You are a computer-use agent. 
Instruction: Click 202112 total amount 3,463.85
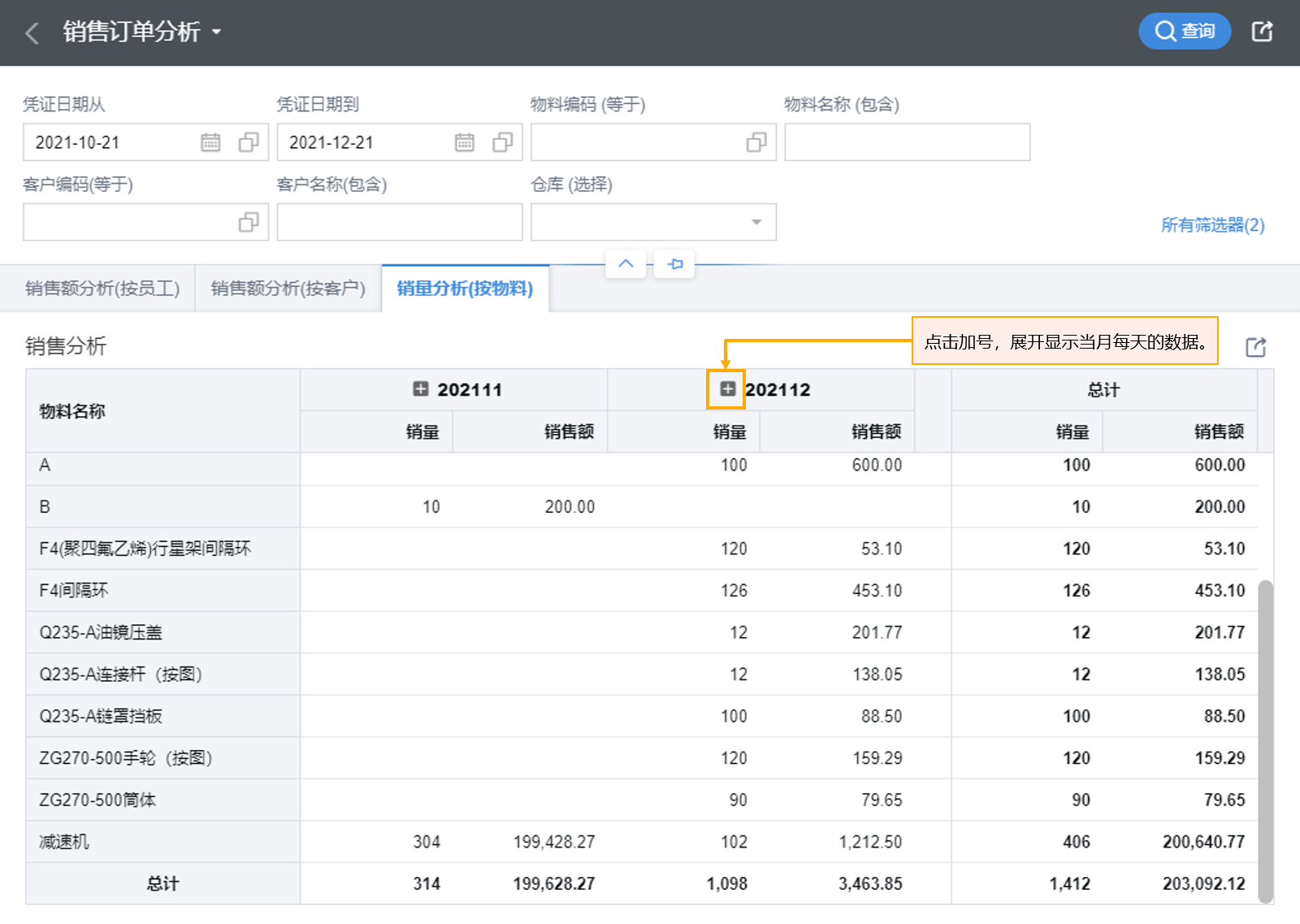tap(870, 883)
